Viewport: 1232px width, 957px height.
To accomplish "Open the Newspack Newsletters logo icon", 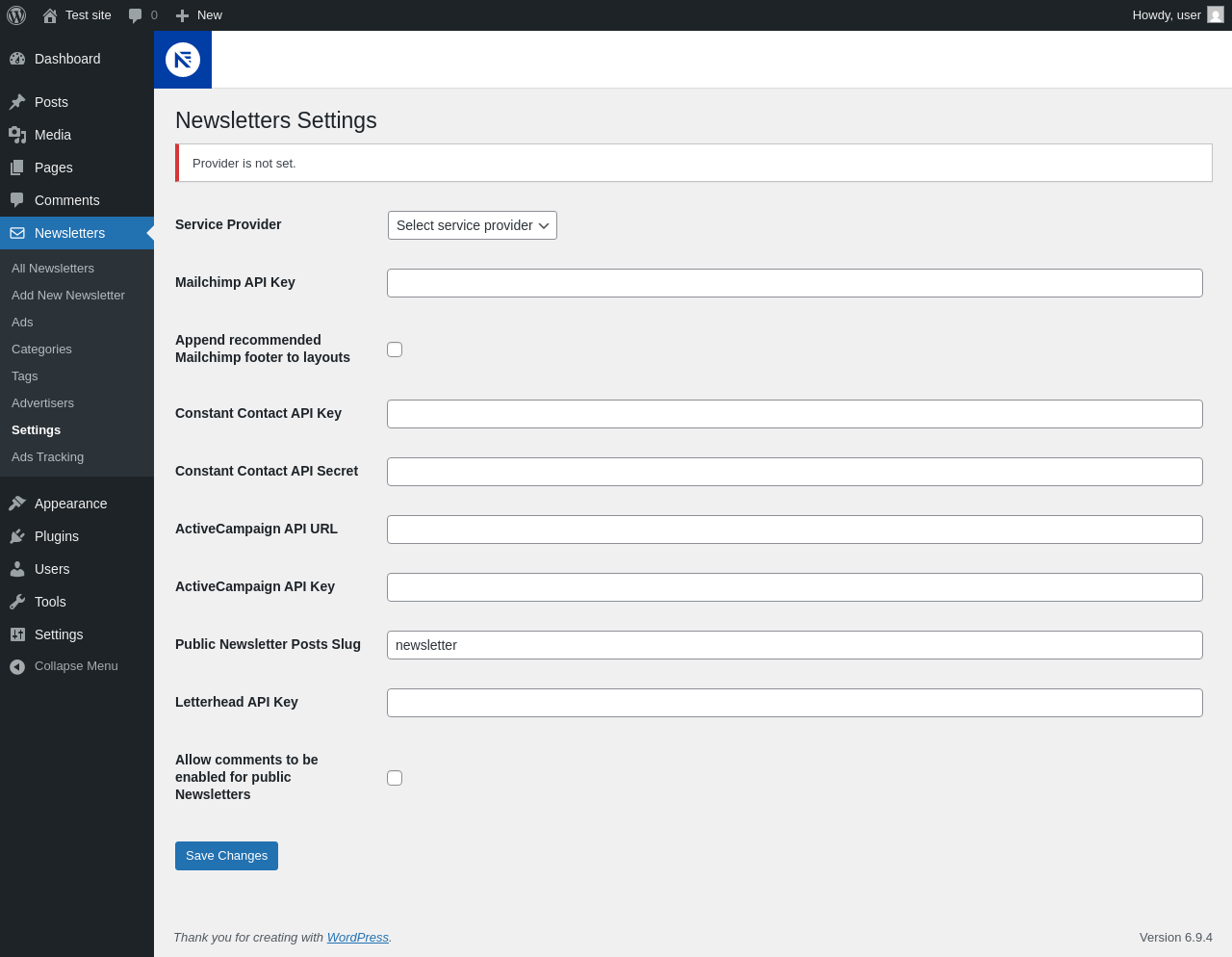I will 183,60.
